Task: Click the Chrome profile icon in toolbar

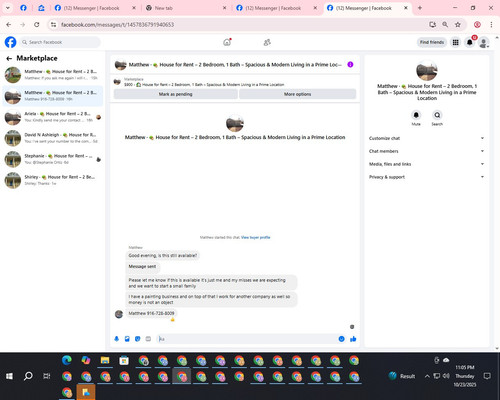Action: (x=477, y=24)
